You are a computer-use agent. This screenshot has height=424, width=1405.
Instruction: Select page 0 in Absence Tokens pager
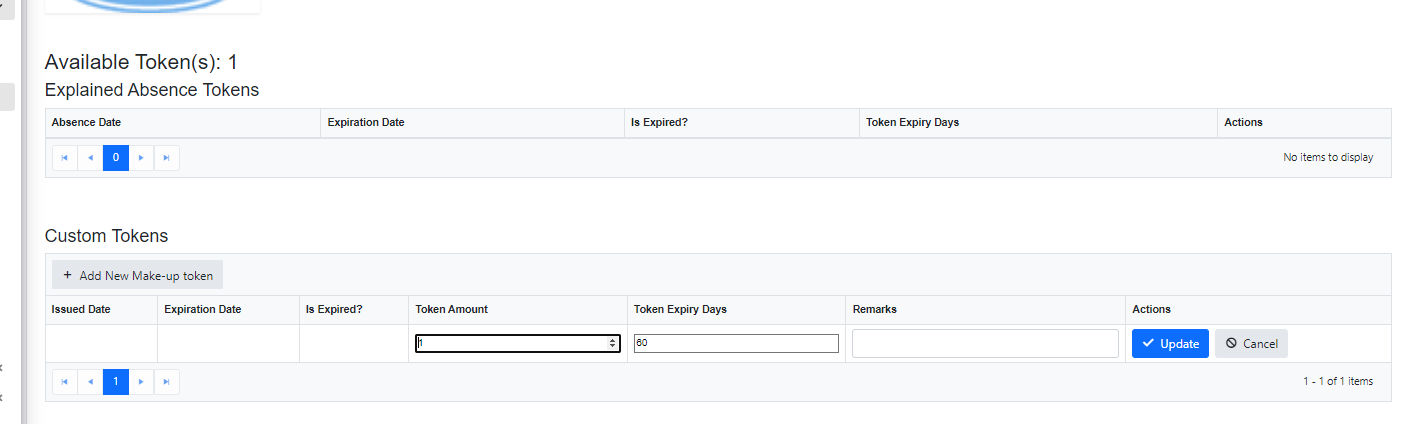116,158
